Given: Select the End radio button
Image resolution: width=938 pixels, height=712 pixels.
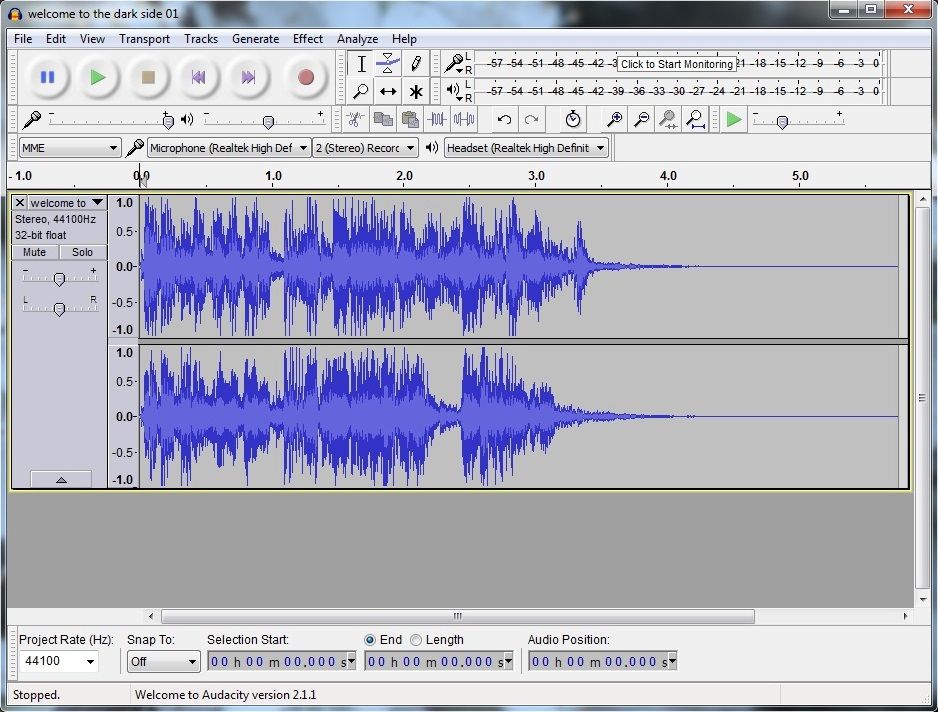Looking at the screenshot, I should pos(370,640).
